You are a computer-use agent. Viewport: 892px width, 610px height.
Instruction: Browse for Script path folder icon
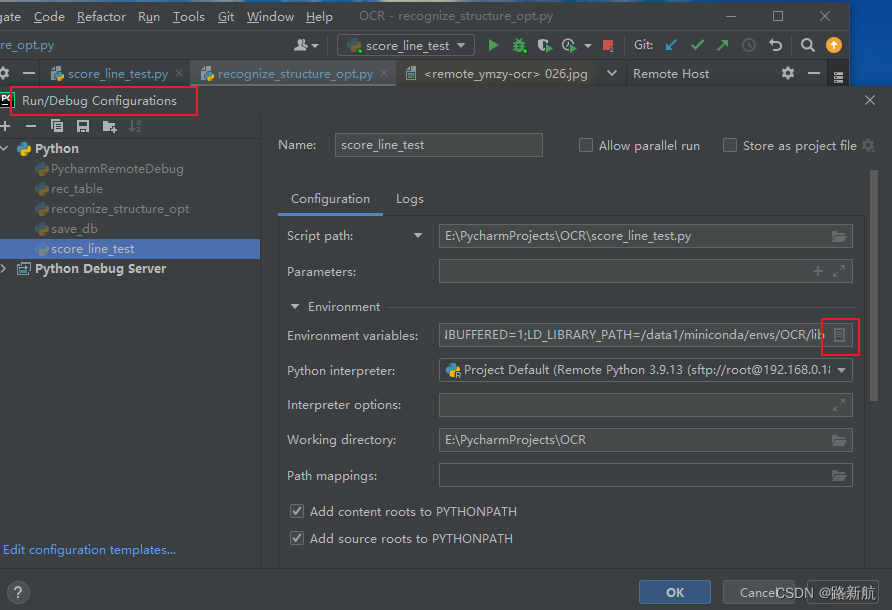[839, 236]
